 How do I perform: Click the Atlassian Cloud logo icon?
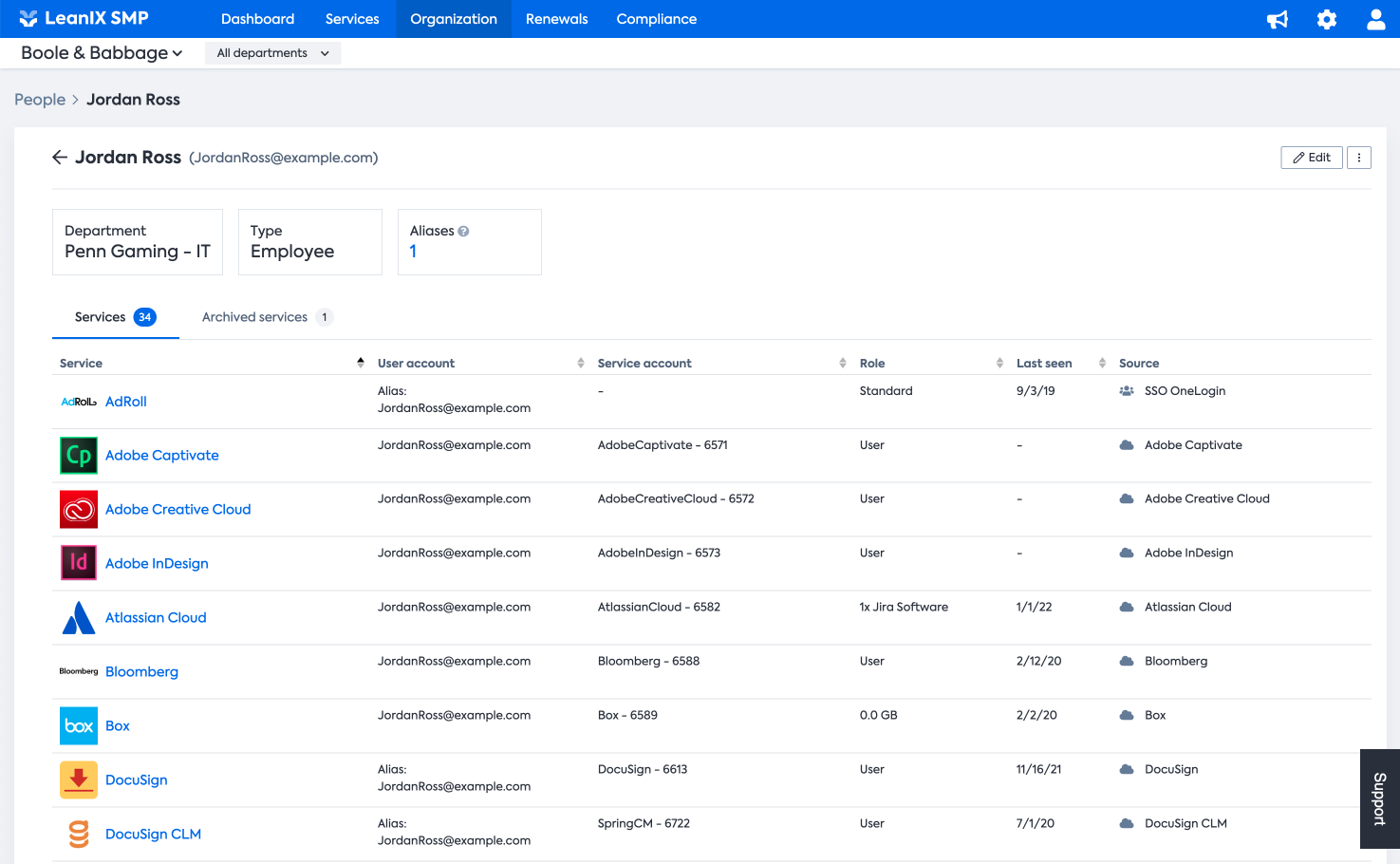[x=79, y=617]
